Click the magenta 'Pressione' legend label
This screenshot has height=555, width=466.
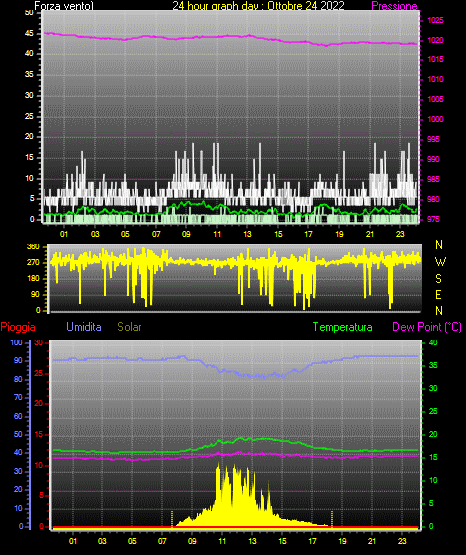pos(394,6)
